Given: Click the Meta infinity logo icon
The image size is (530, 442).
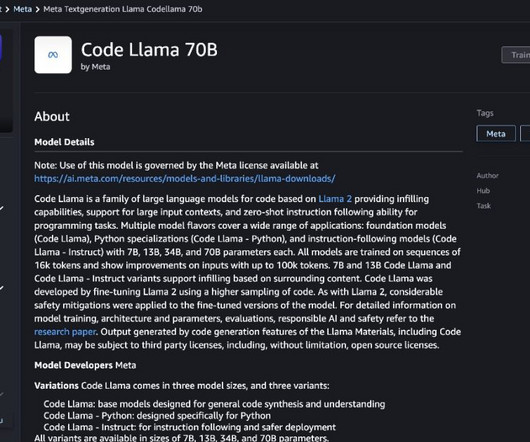Looking at the screenshot, I should click(53, 55).
